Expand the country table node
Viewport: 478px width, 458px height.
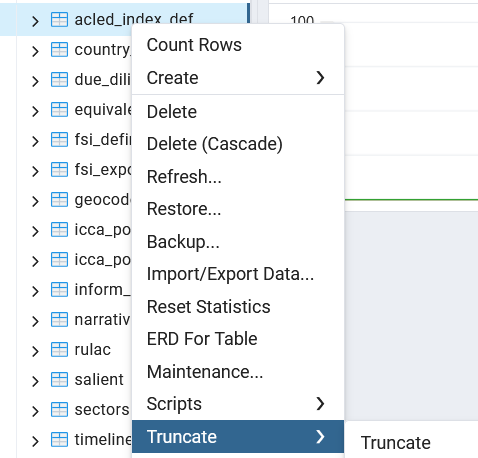[35, 51]
